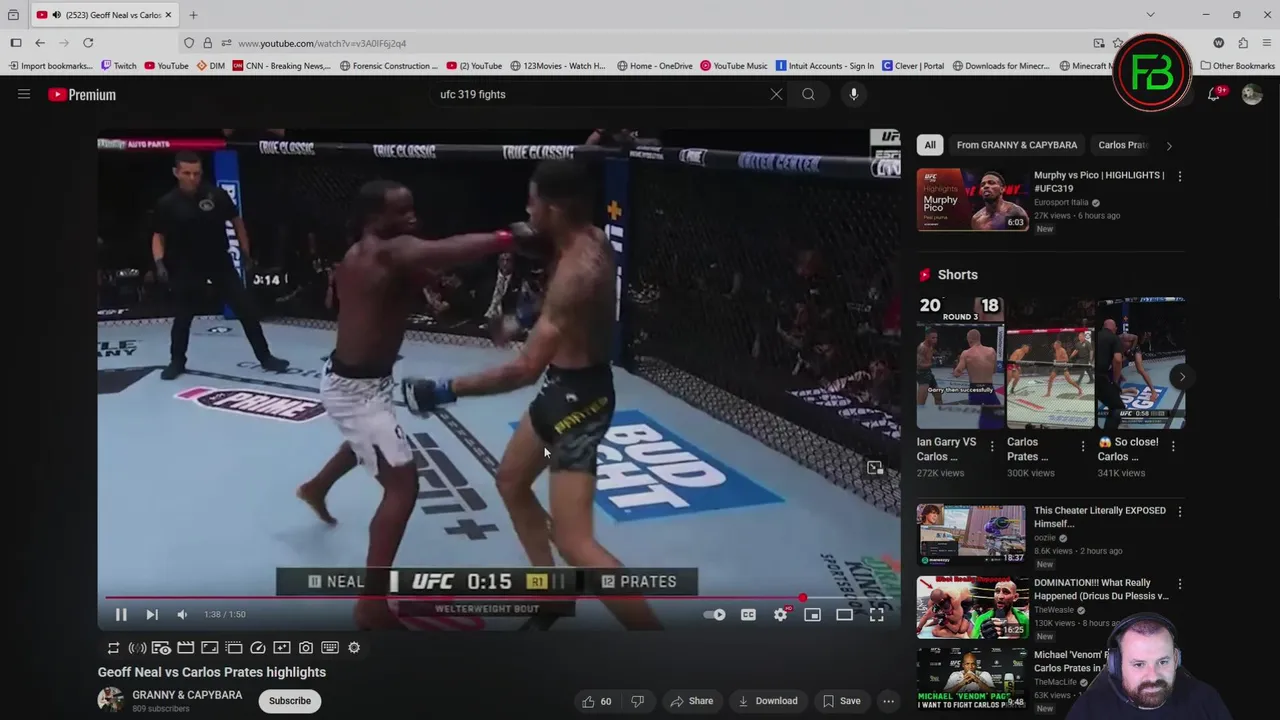Skip to the next video

click(152, 615)
